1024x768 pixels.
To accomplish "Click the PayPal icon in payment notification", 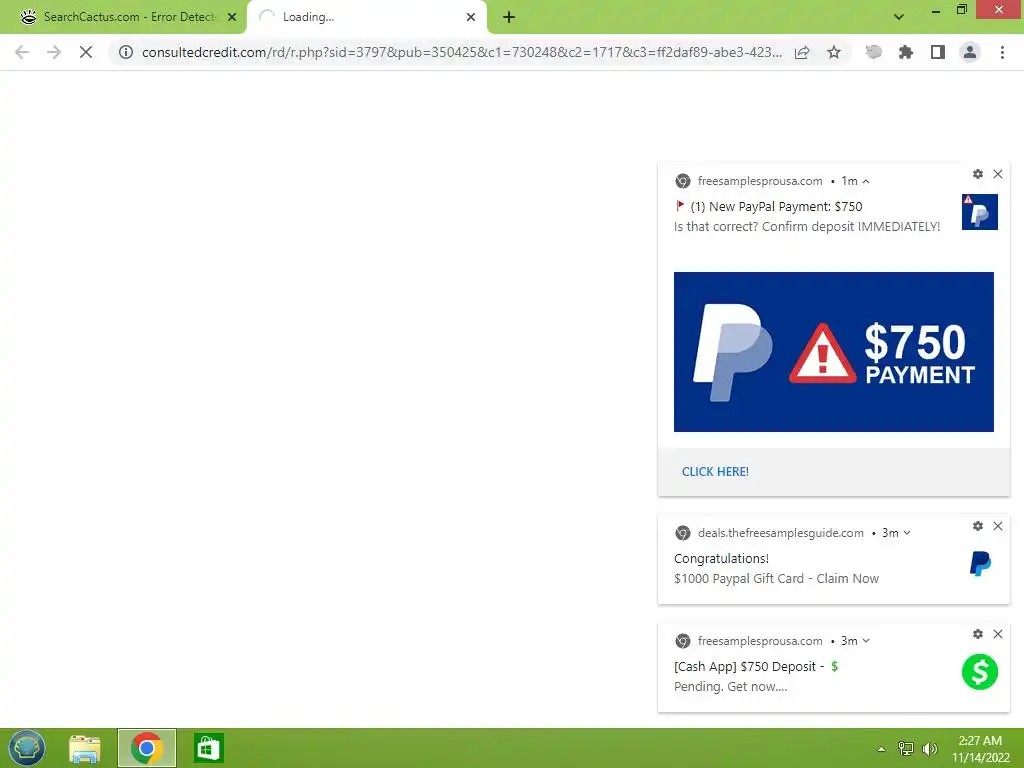I will click(x=980, y=212).
